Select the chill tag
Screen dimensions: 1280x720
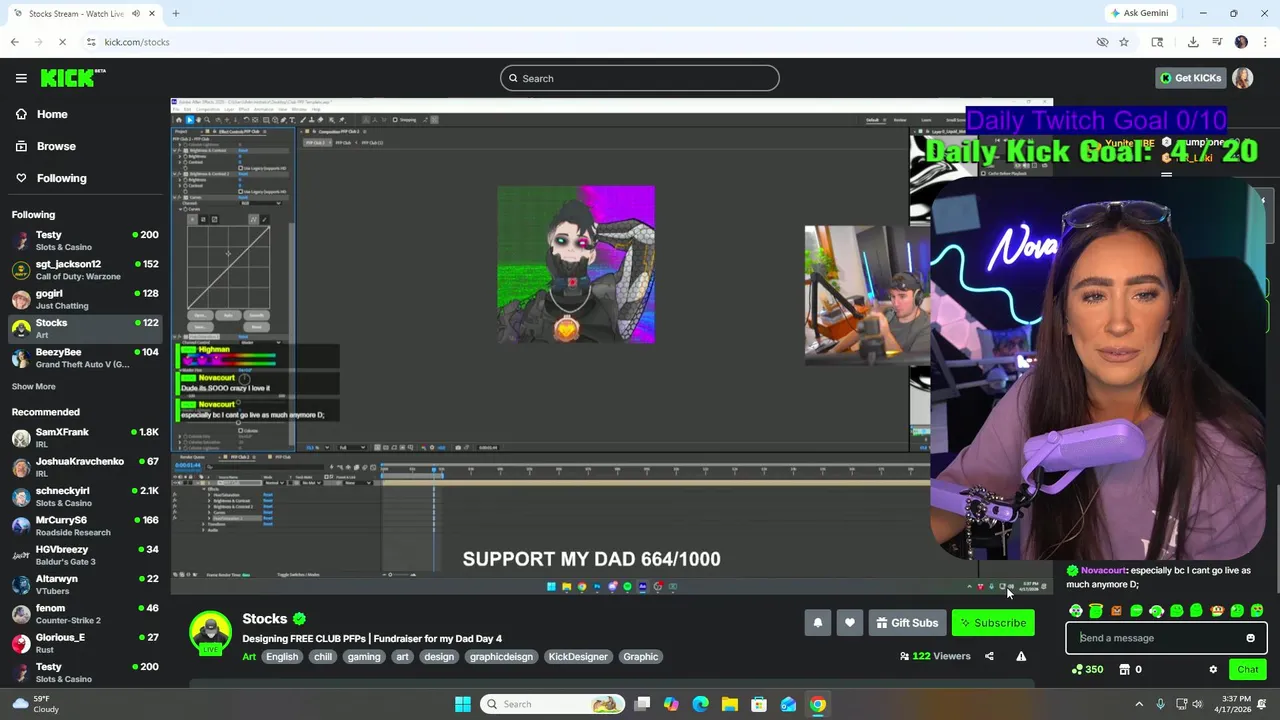pyautogui.click(x=323, y=657)
